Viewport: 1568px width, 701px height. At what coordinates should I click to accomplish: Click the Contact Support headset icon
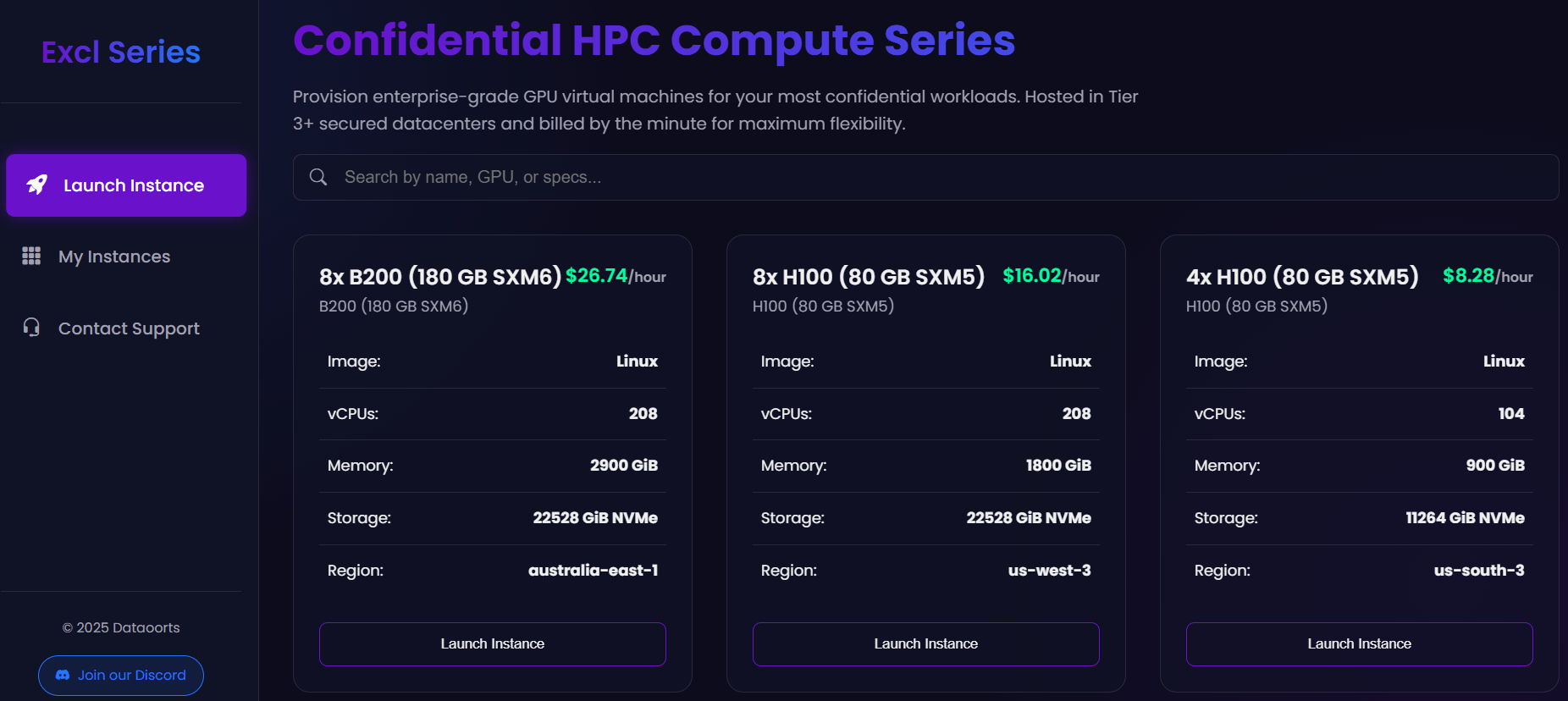tap(31, 328)
